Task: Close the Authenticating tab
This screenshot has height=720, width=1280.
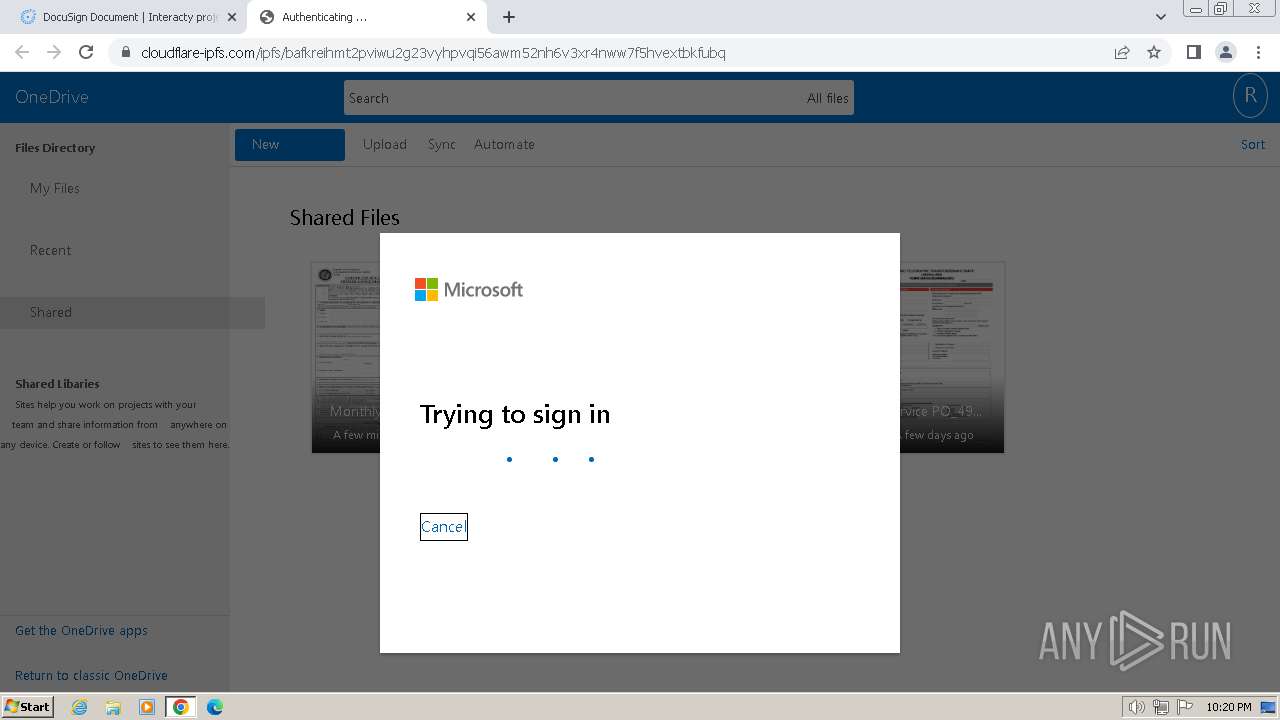Action: (471, 17)
